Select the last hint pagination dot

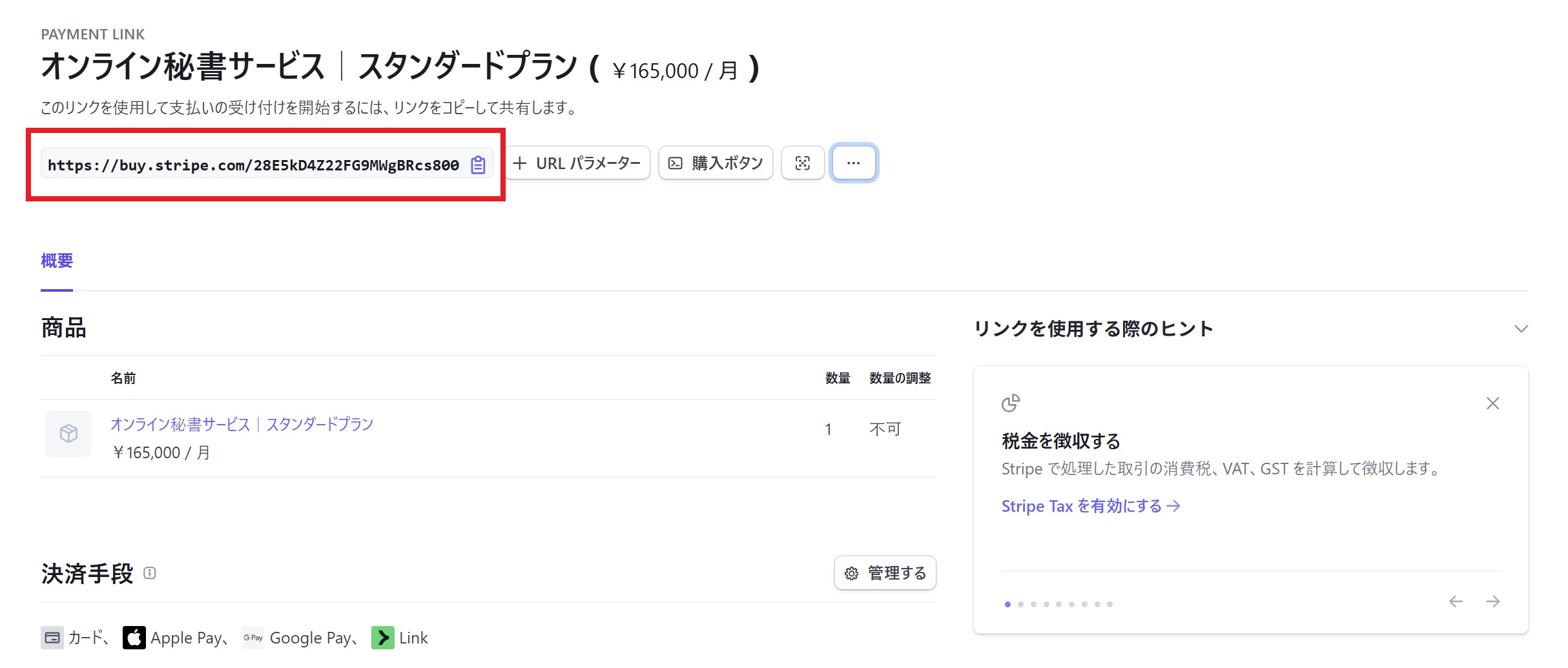click(x=1109, y=604)
